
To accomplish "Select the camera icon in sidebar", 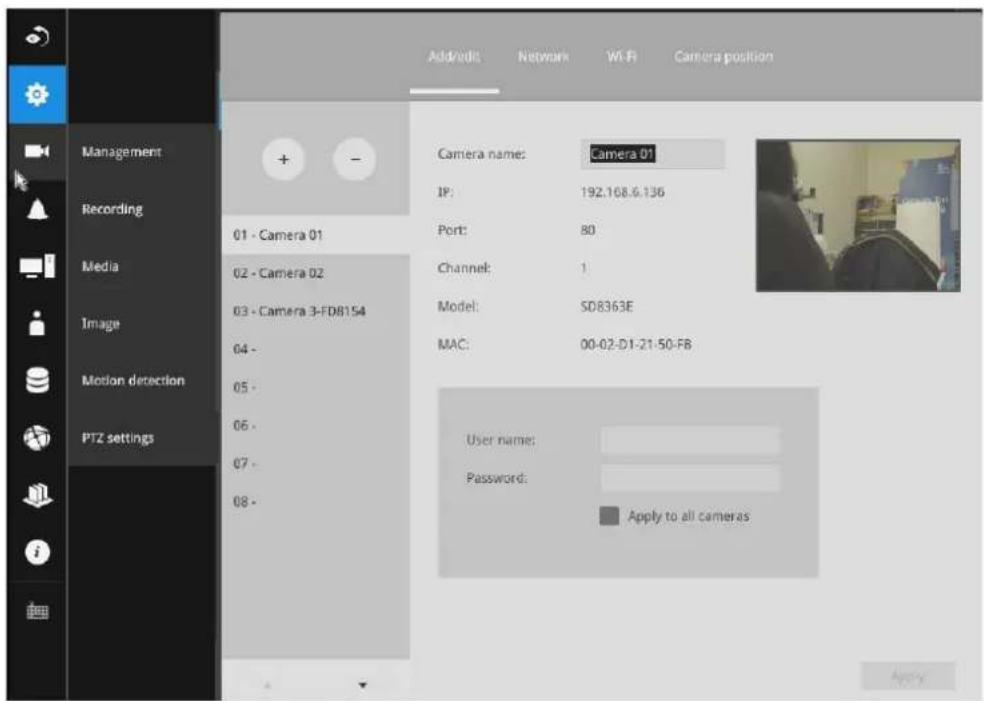I will (37, 151).
